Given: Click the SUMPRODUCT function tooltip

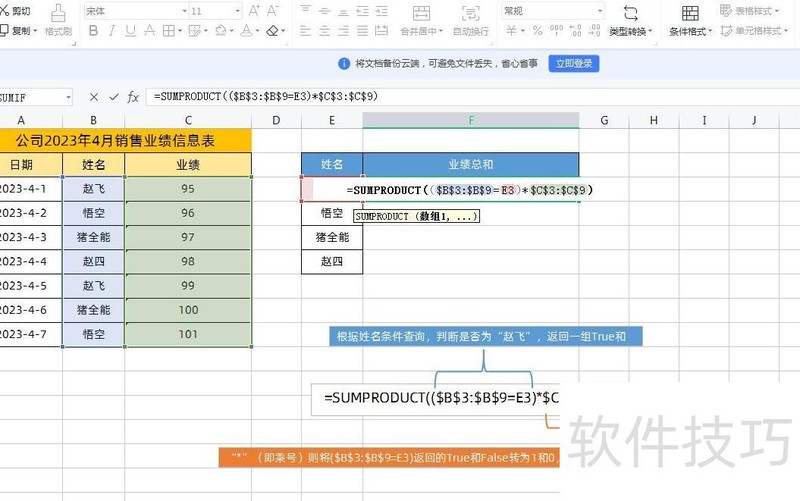Looking at the screenshot, I should tap(416, 216).
